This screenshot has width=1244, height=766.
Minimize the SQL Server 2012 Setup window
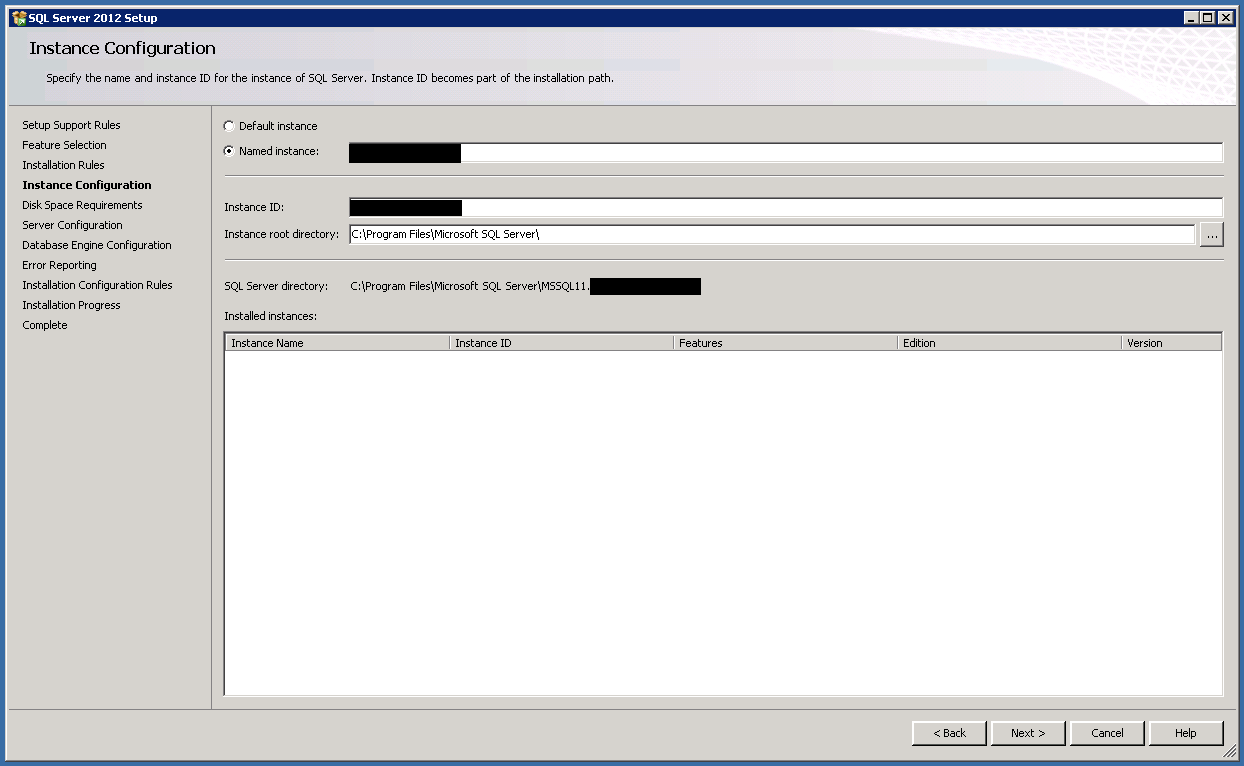[1191, 17]
